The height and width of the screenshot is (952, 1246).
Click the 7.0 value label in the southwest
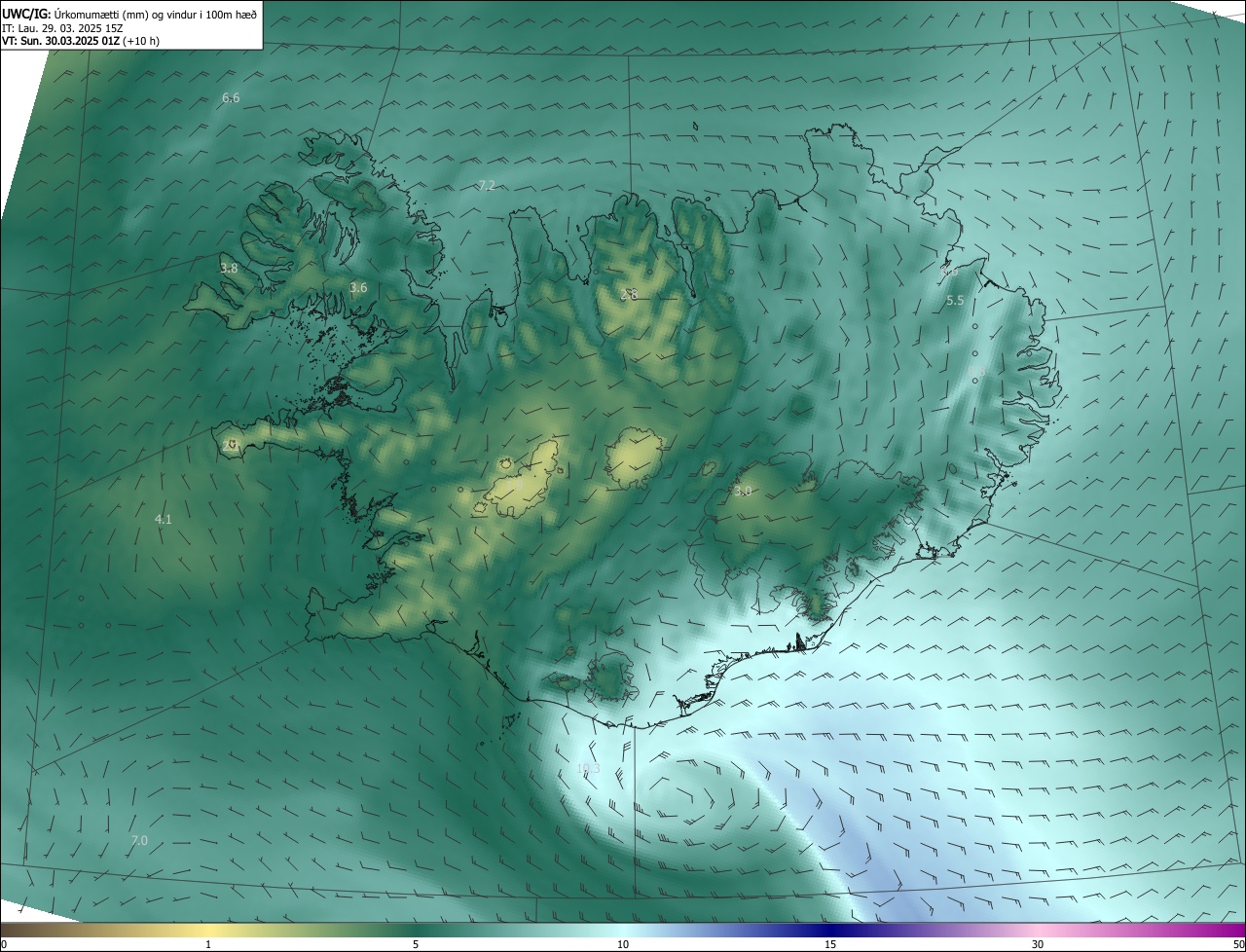[x=139, y=840]
